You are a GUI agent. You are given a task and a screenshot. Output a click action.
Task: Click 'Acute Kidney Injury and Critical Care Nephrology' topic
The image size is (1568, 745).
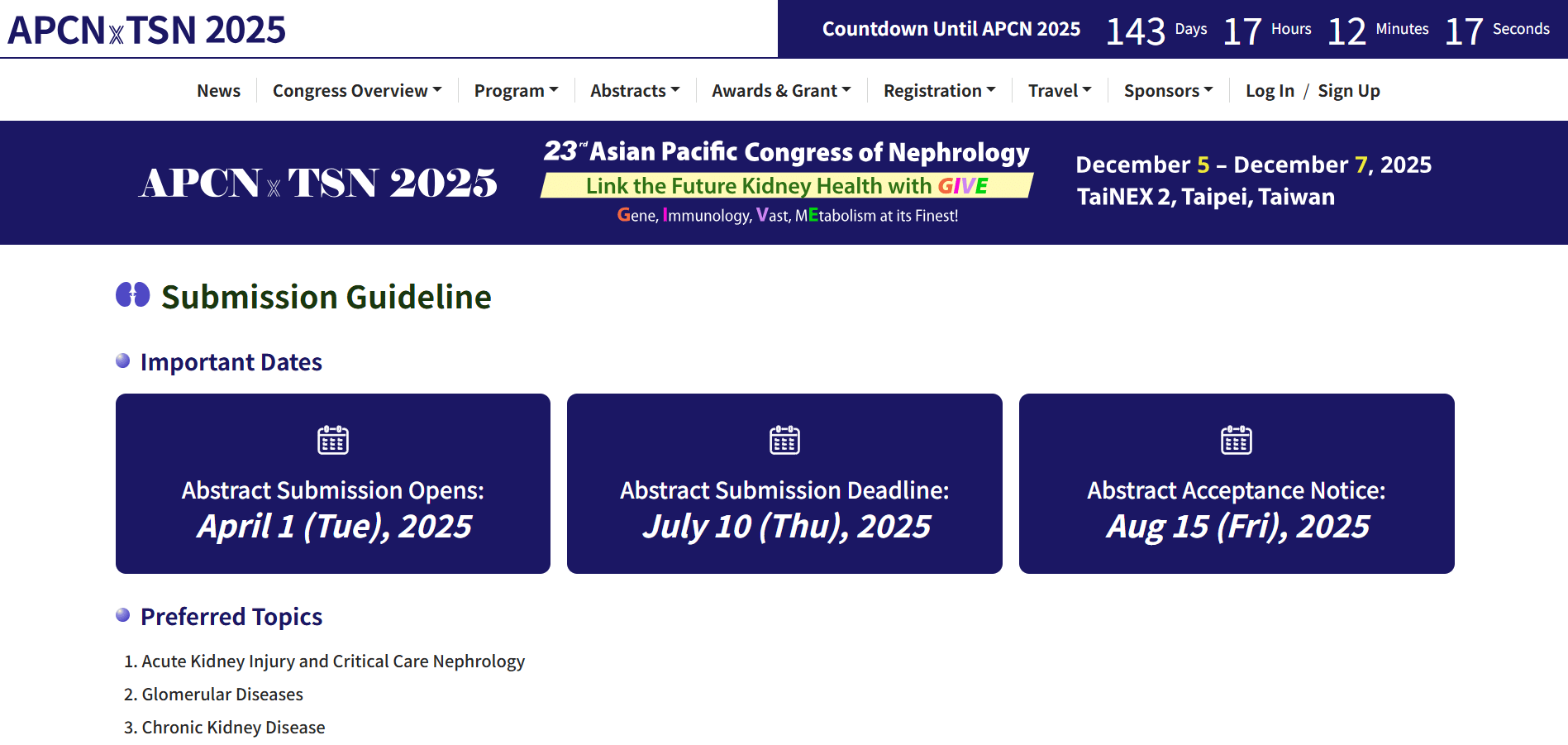tap(333, 661)
